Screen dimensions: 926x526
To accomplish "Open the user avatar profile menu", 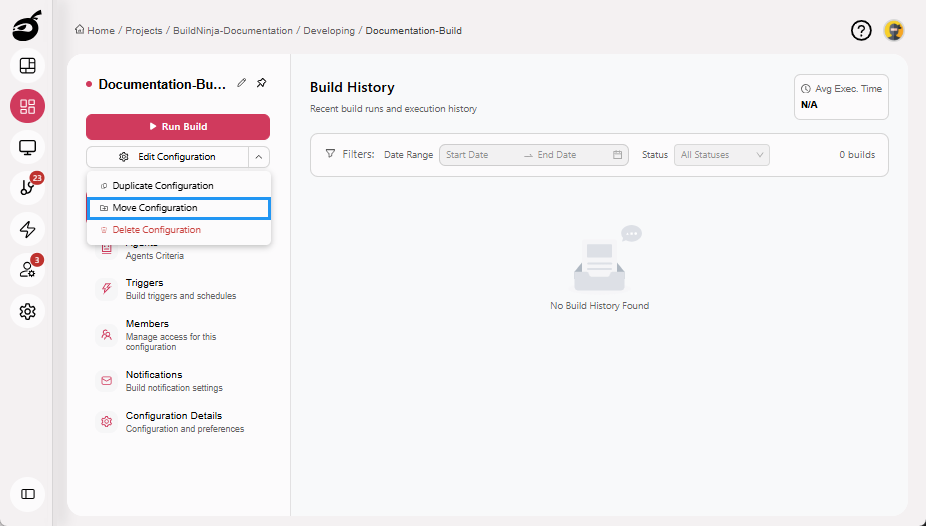I will coord(894,31).
